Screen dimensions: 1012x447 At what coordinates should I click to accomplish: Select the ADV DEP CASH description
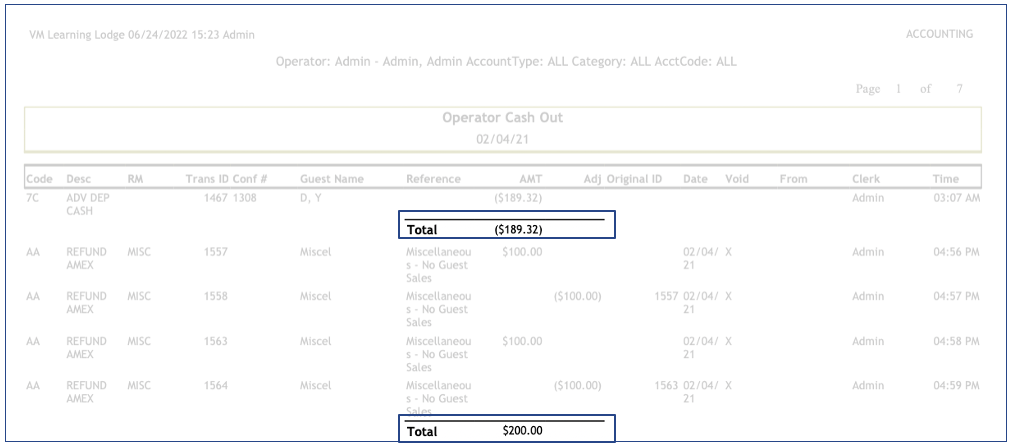tap(80, 205)
